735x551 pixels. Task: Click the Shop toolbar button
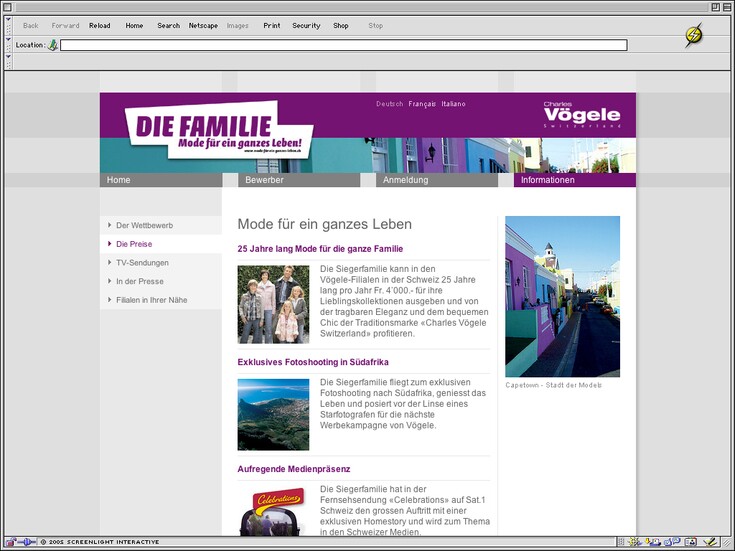point(341,26)
